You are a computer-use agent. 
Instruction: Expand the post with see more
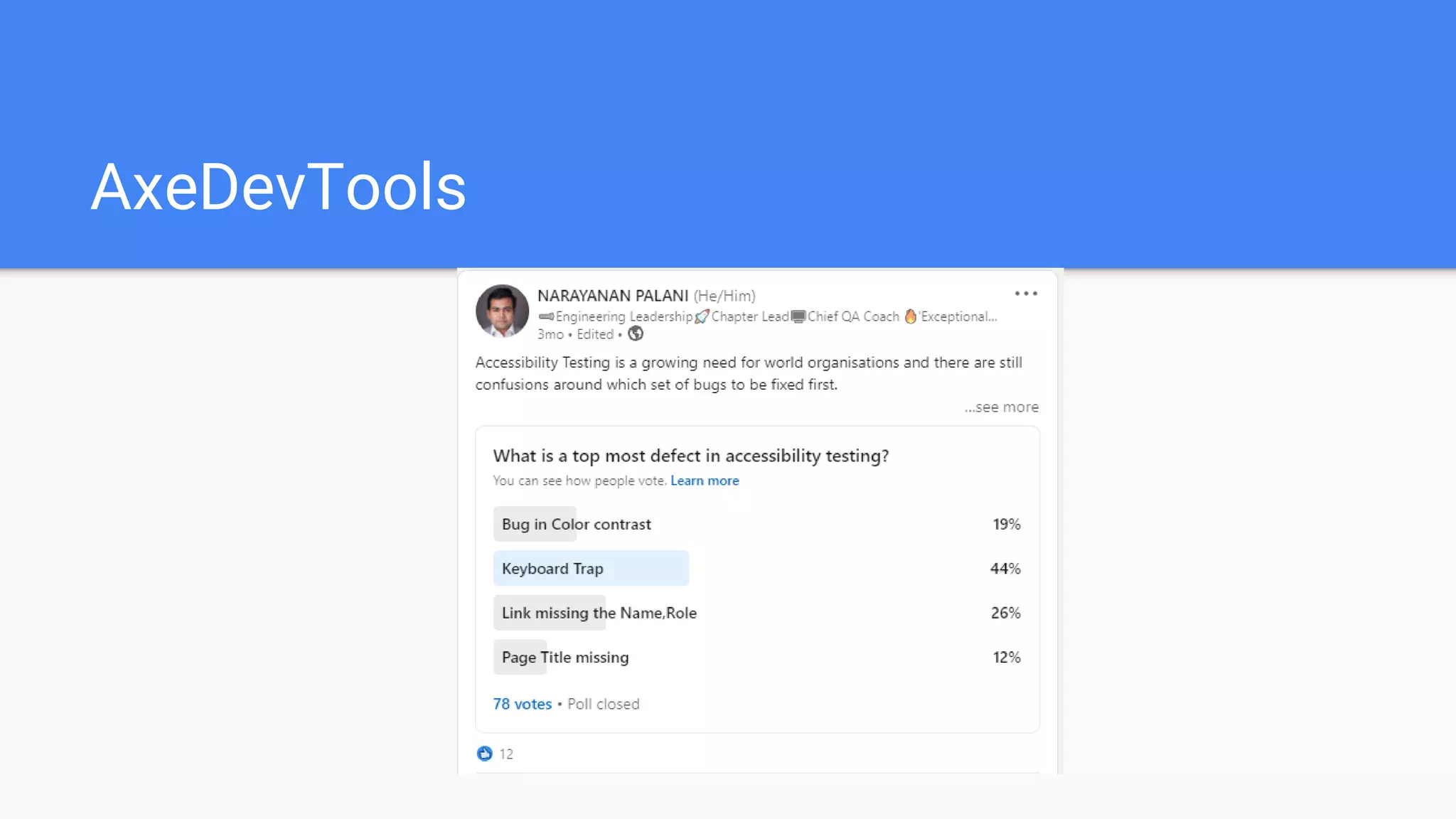coord(1001,407)
